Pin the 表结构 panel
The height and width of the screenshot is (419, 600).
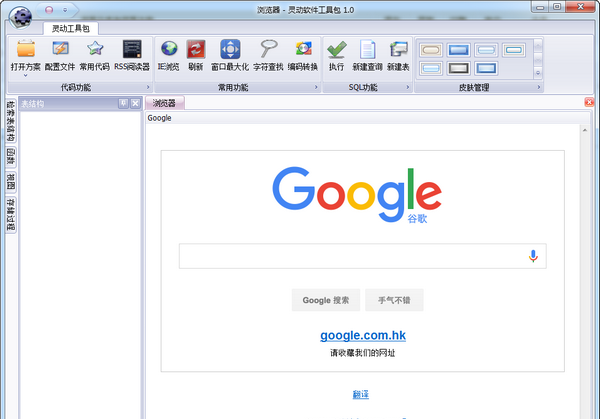click(x=123, y=103)
